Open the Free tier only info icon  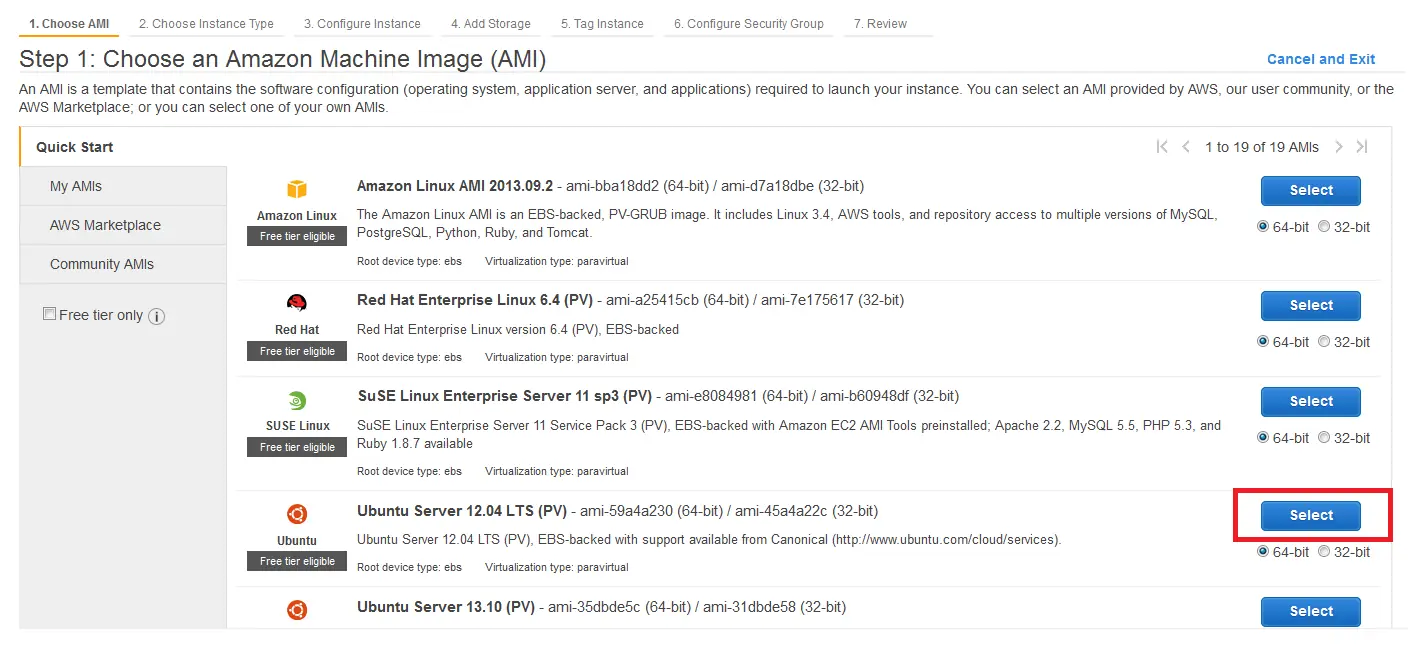click(x=157, y=316)
